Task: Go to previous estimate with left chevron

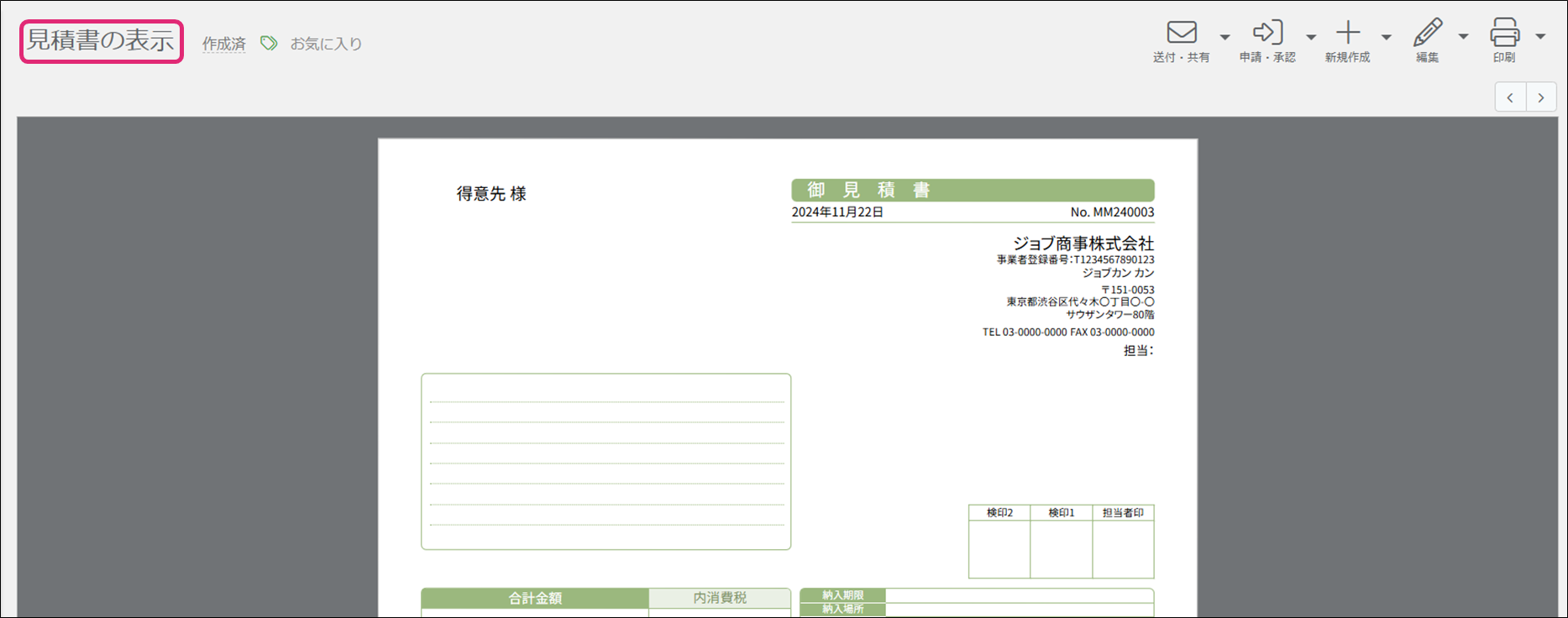Action: pos(1510,97)
